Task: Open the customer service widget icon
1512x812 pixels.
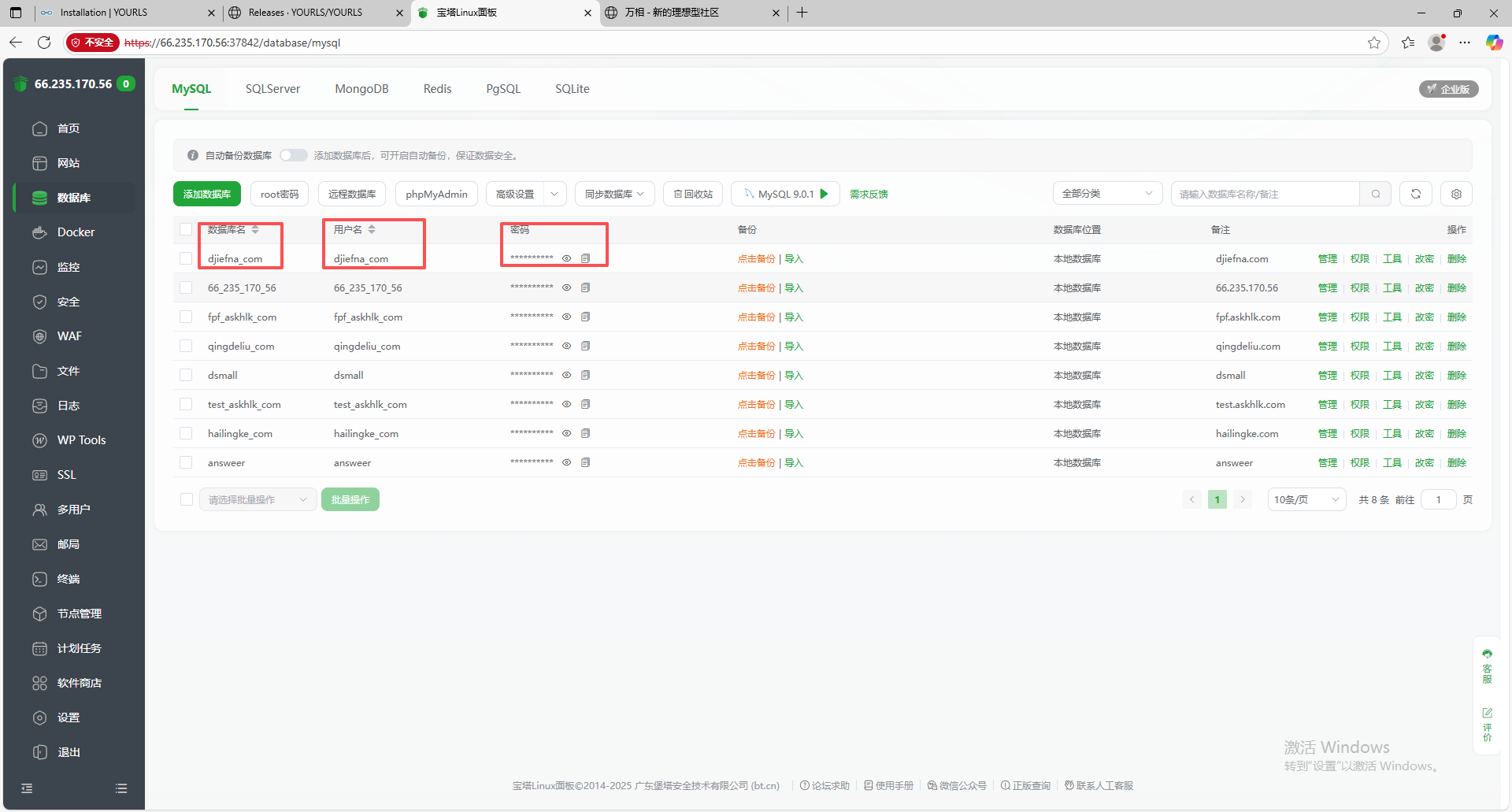Action: [1487, 666]
